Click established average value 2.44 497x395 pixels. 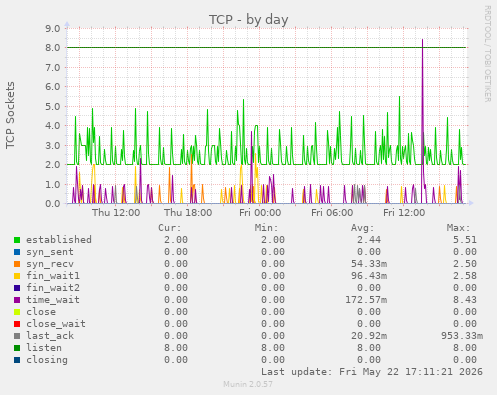[369, 240]
